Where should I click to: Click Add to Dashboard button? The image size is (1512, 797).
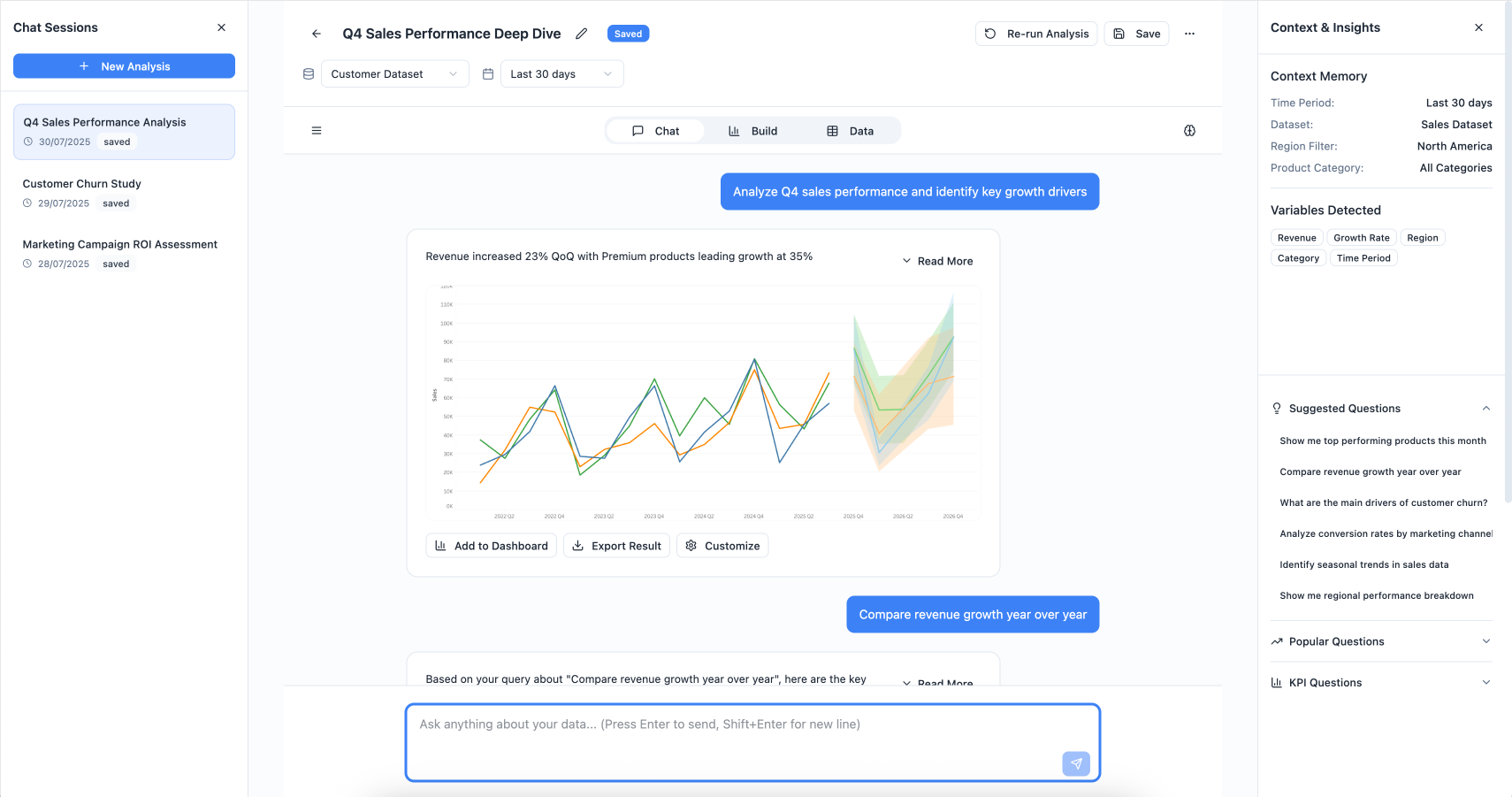point(492,546)
